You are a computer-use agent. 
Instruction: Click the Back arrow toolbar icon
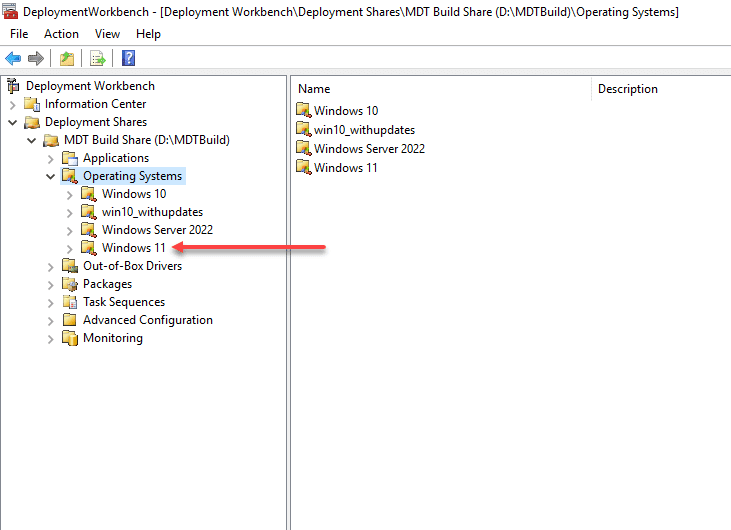[x=13, y=58]
